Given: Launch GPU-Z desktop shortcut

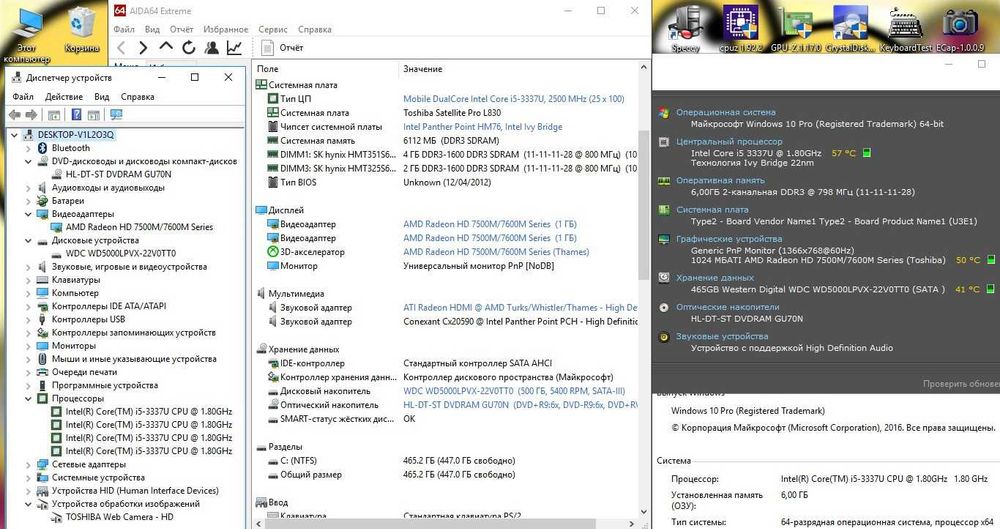Looking at the screenshot, I should point(797,28).
